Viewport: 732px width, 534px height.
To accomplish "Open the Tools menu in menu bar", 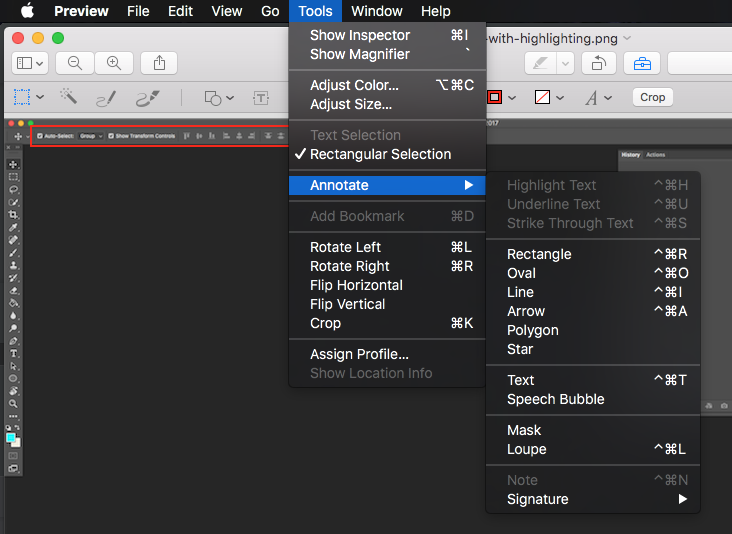I will click(x=315, y=11).
